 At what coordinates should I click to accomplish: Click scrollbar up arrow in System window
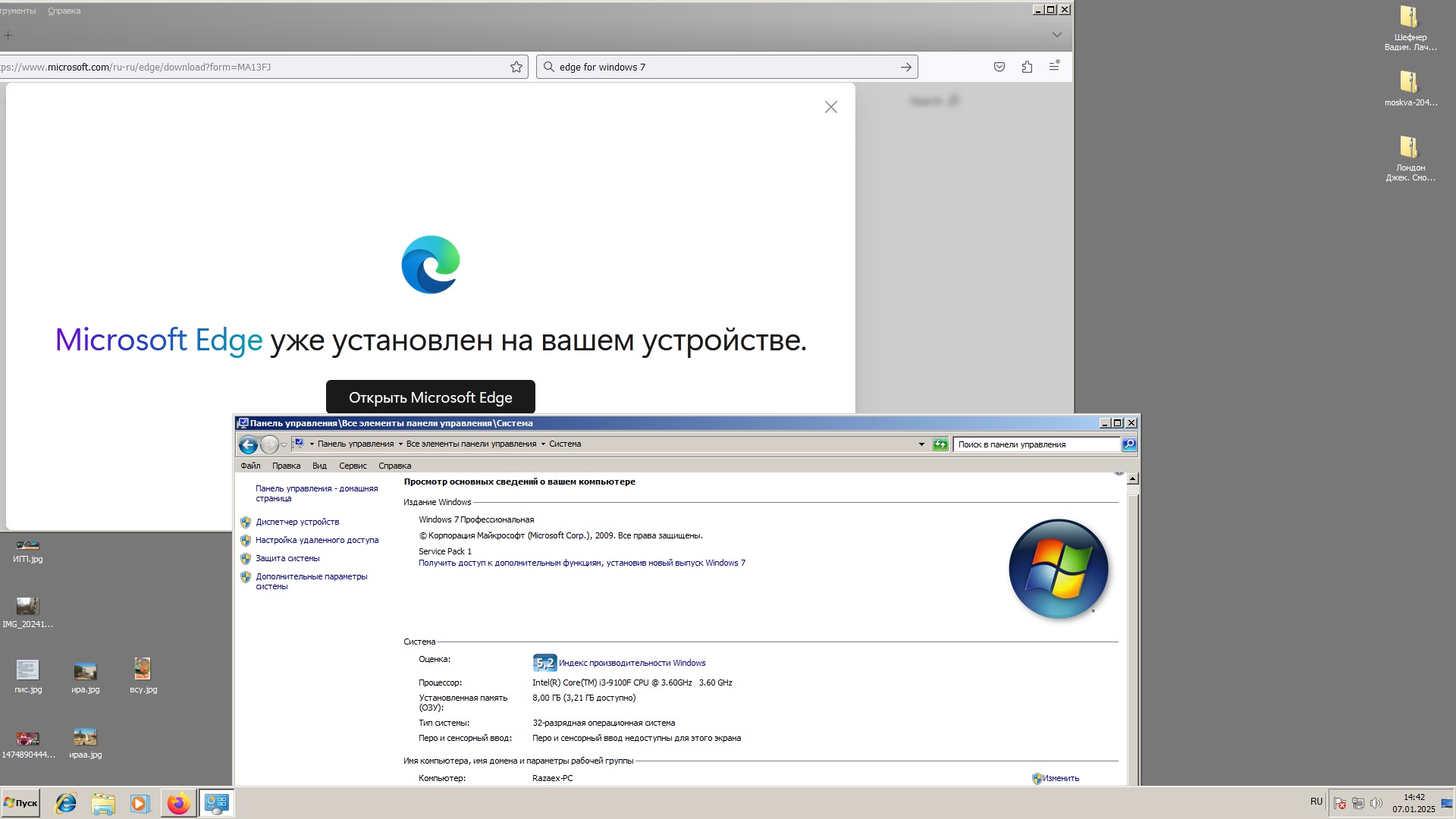click(1132, 479)
